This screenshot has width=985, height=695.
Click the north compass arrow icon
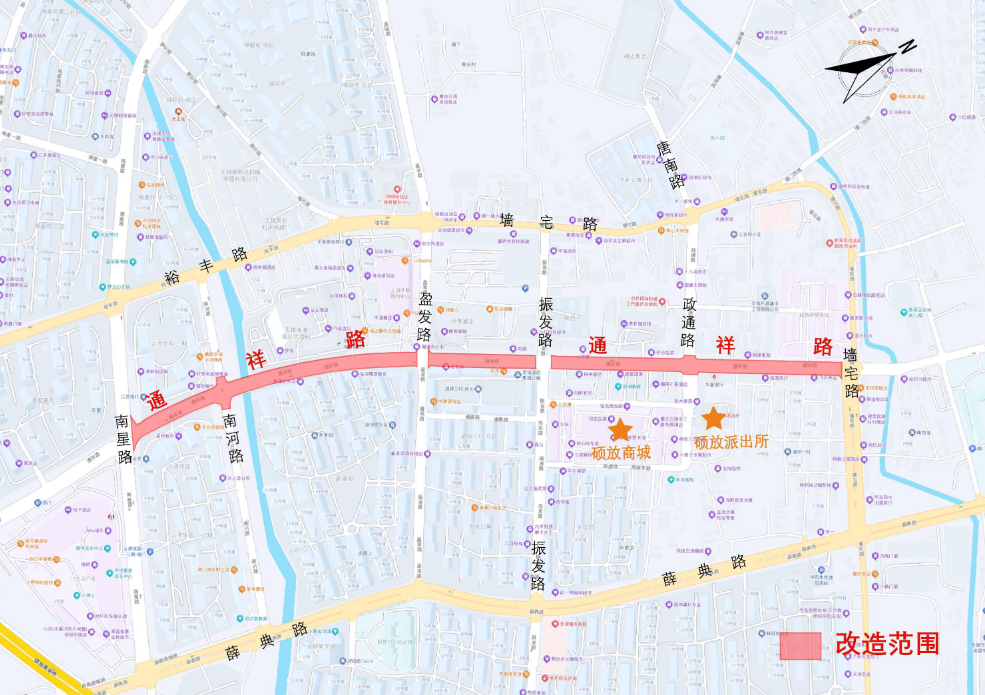click(x=871, y=70)
